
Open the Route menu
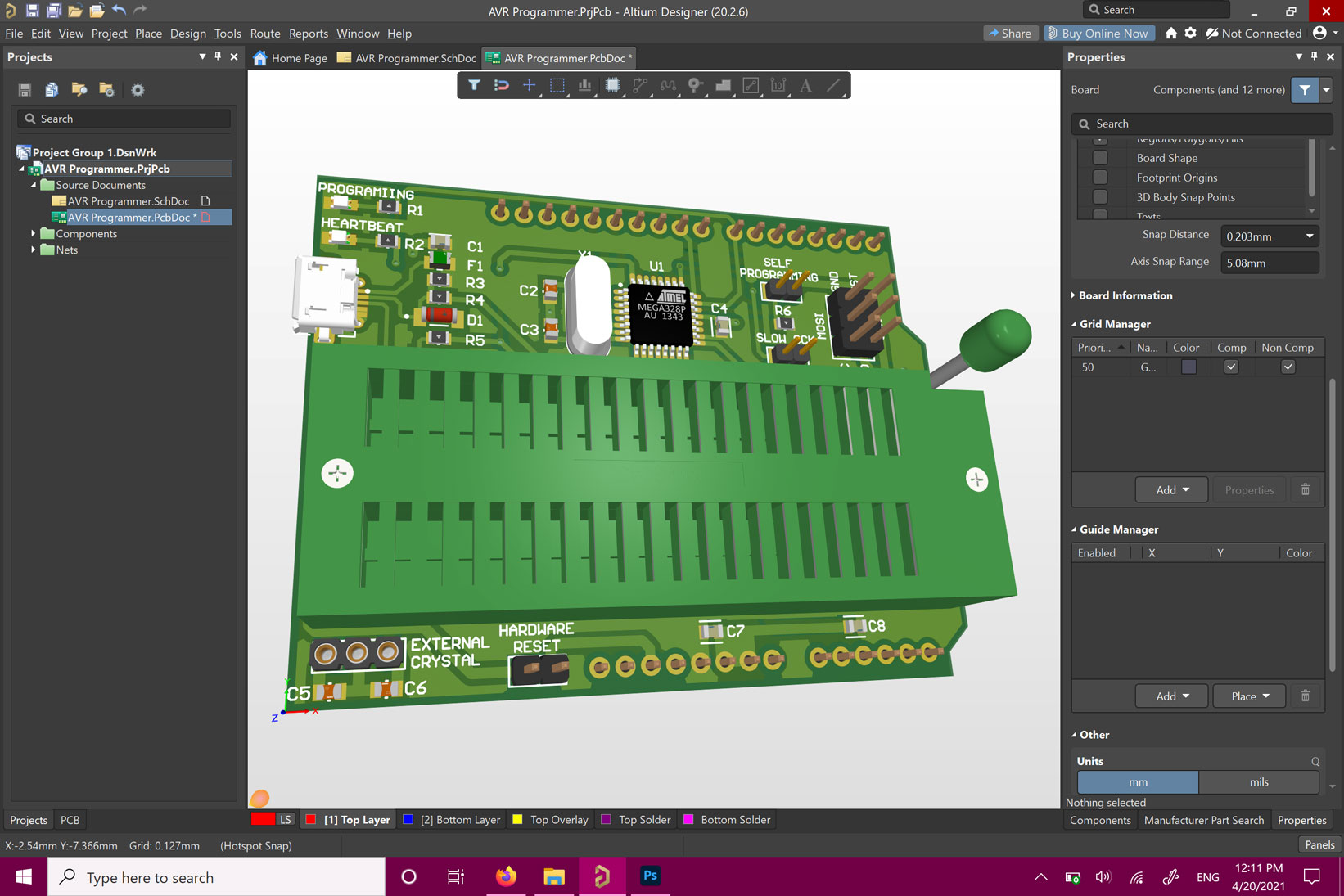click(x=265, y=34)
